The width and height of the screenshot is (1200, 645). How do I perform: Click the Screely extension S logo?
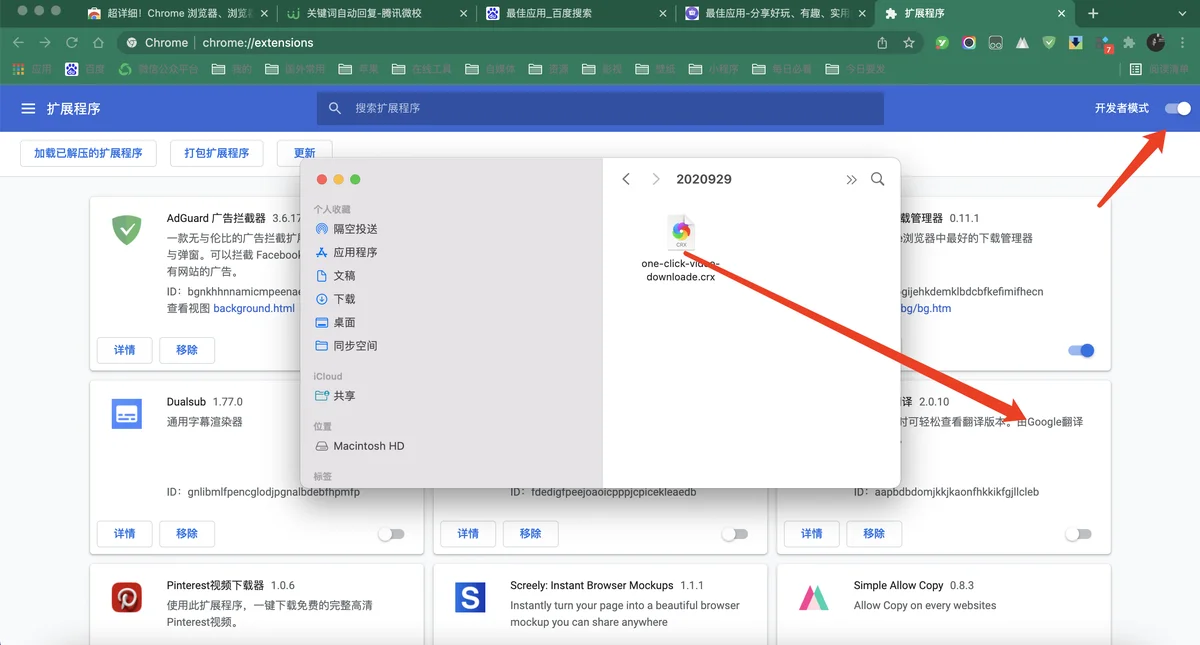click(469, 598)
